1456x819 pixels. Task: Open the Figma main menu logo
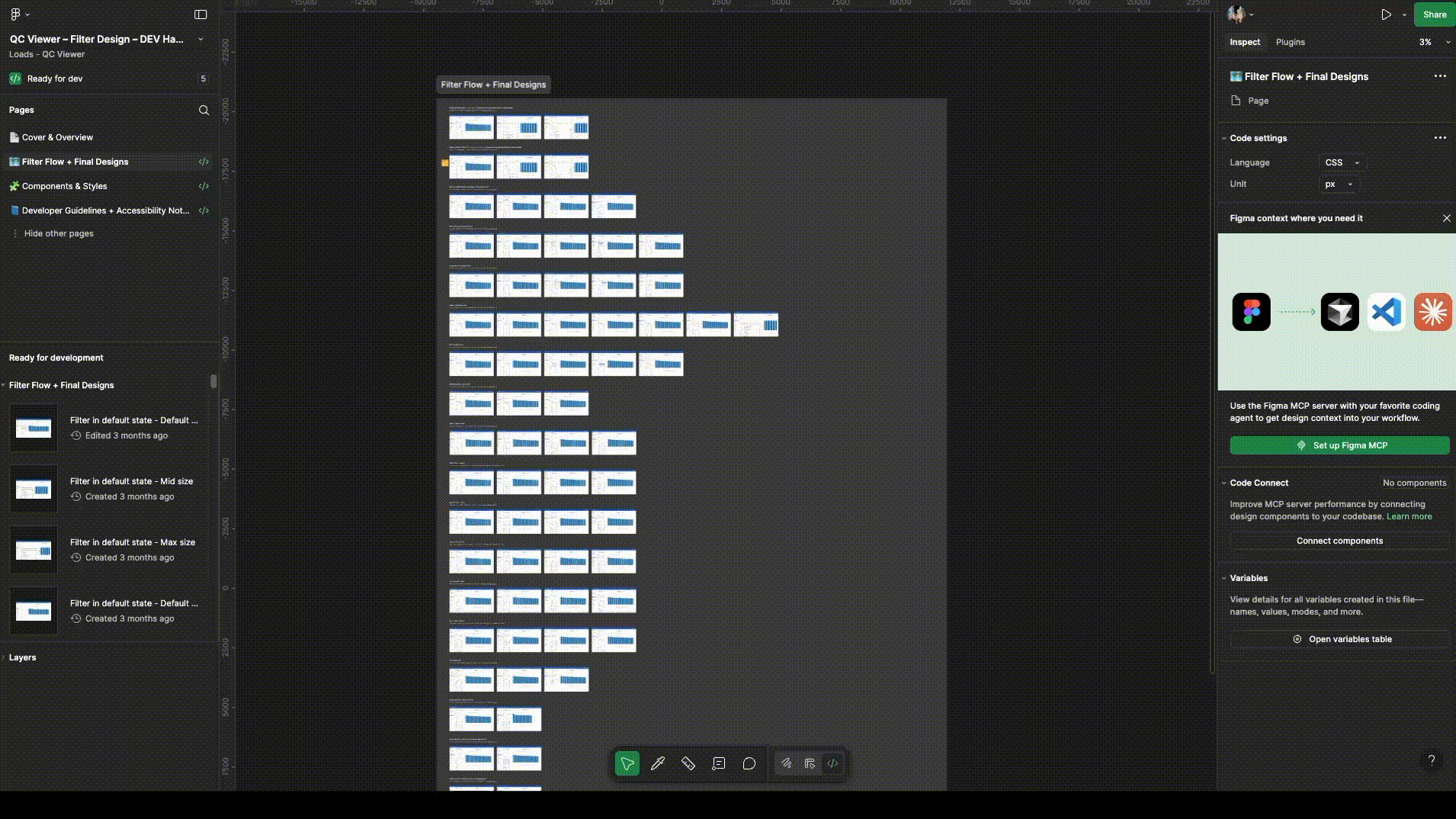pyautogui.click(x=15, y=14)
